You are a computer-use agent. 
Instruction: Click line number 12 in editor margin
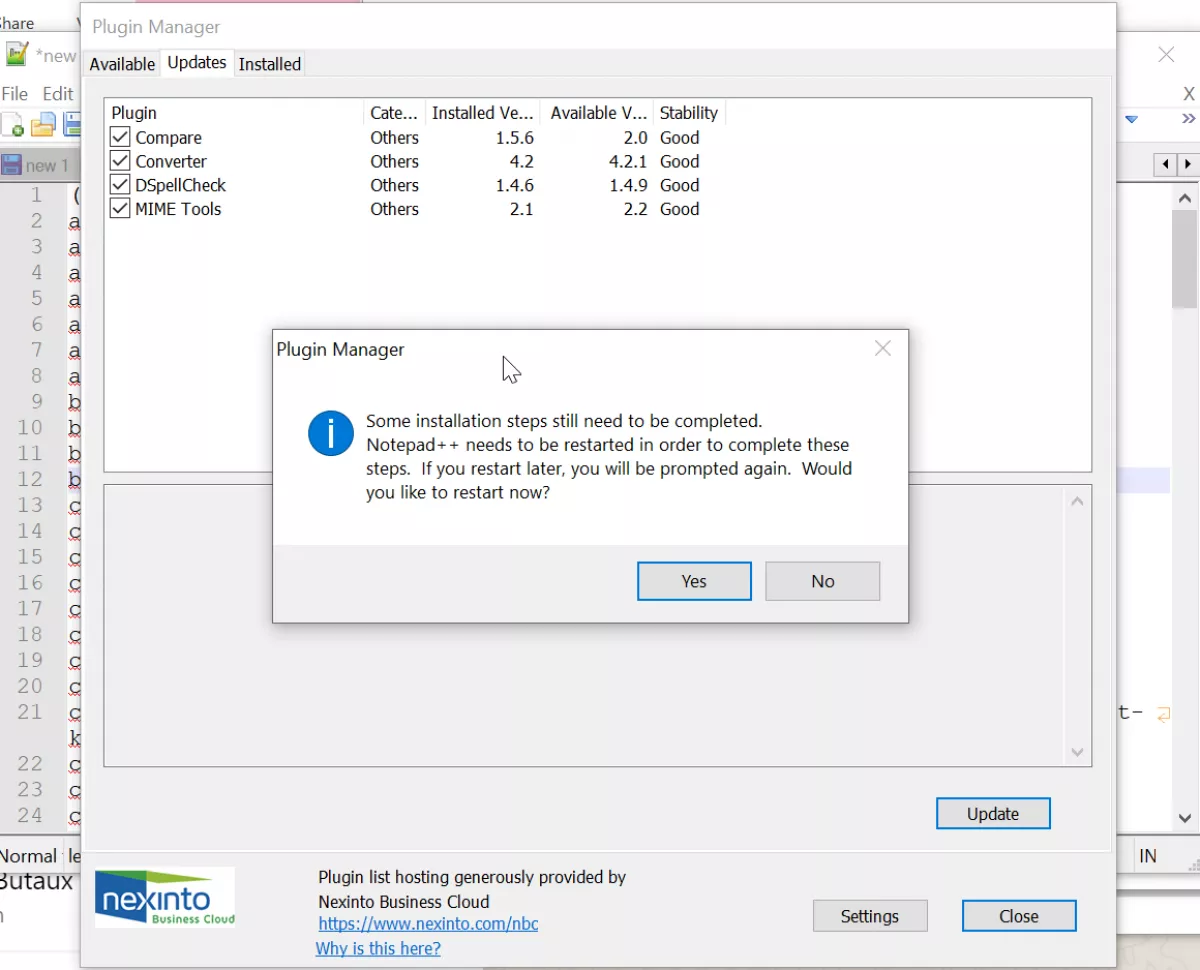[31, 479]
